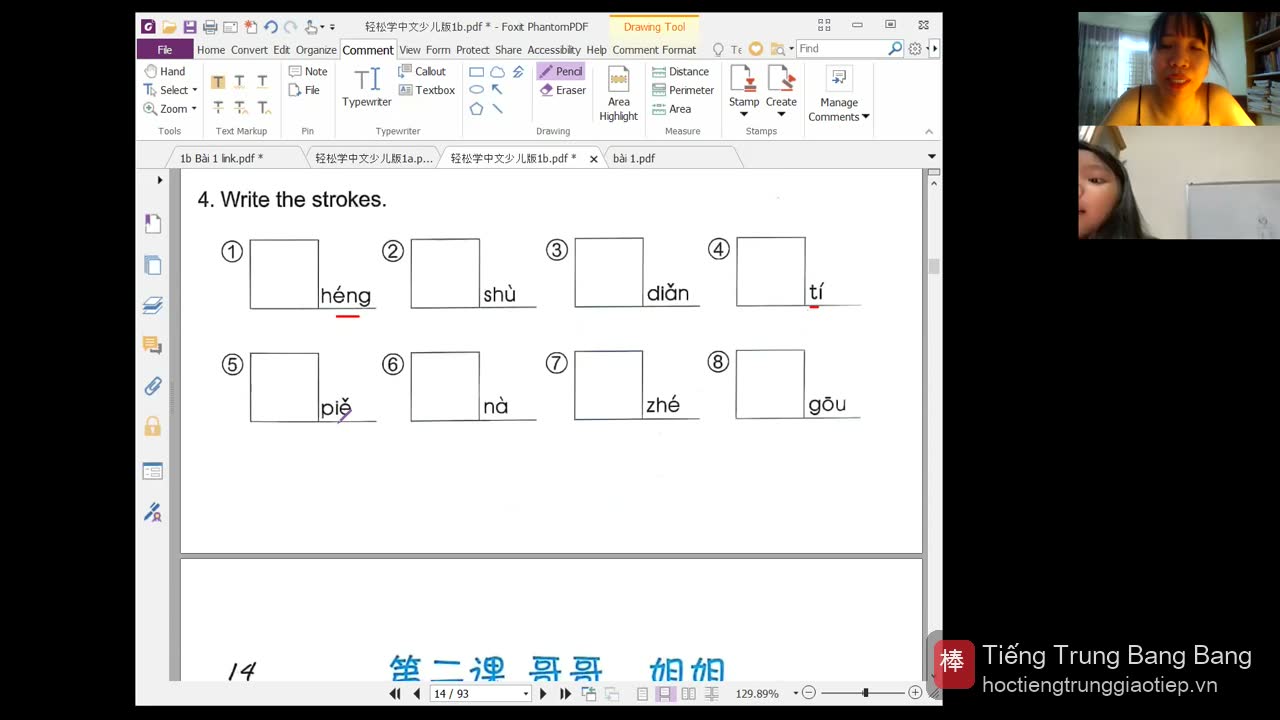Activate the Typewriter tool

367,87
